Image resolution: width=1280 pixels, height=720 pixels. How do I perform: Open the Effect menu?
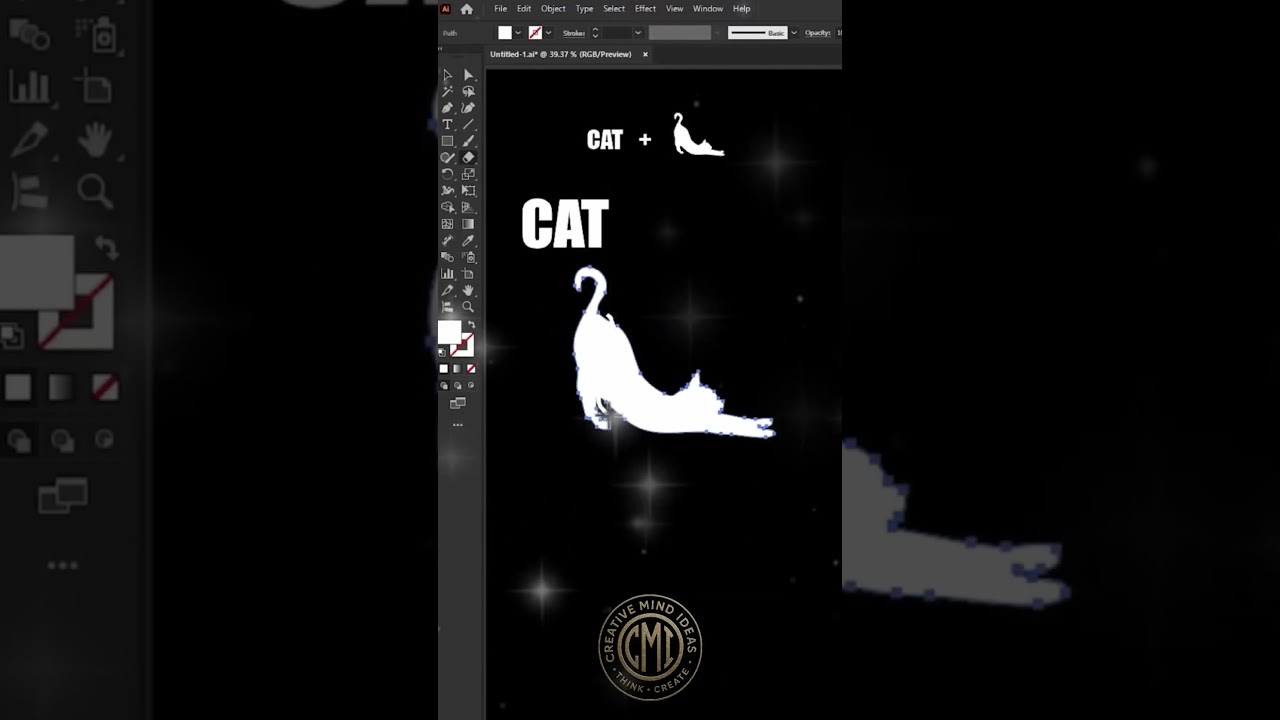point(645,9)
